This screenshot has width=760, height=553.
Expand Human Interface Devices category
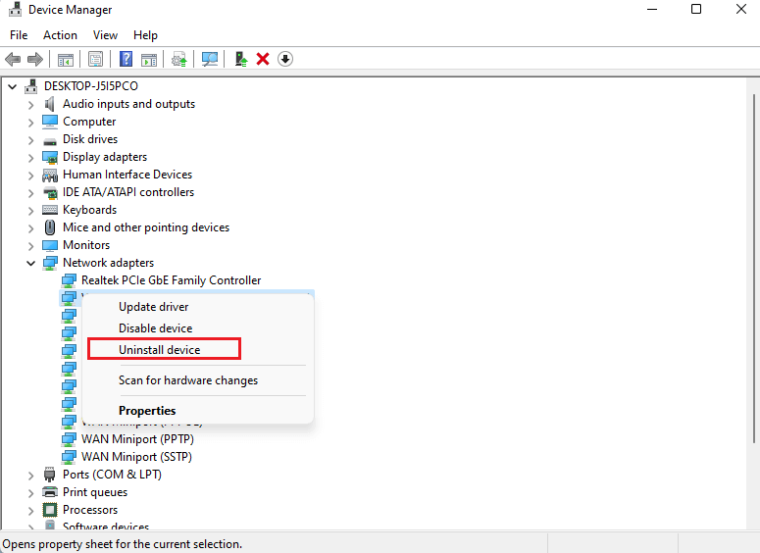pyautogui.click(x=31, y=175)
